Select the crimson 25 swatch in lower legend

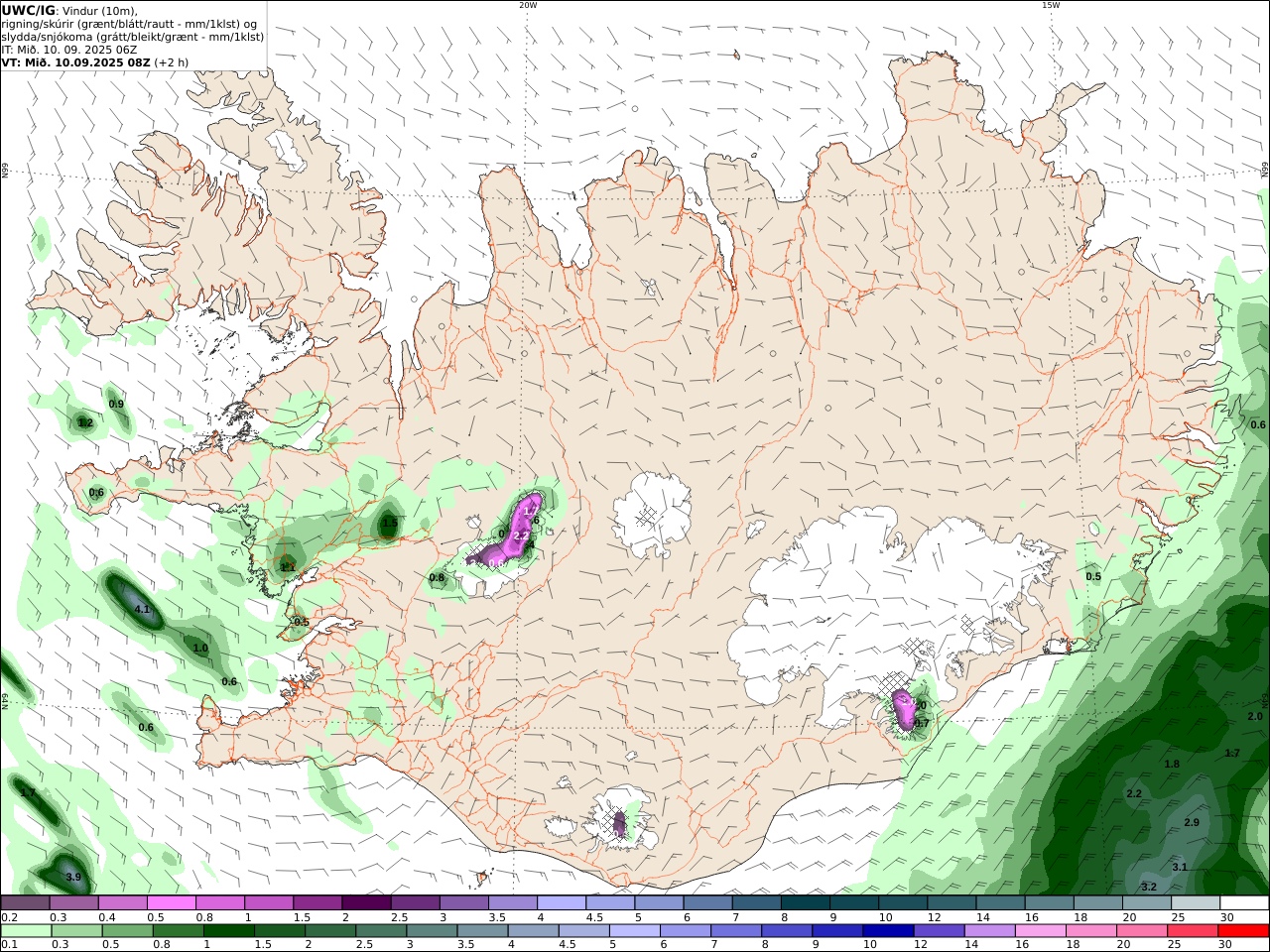click(1192, 930)
